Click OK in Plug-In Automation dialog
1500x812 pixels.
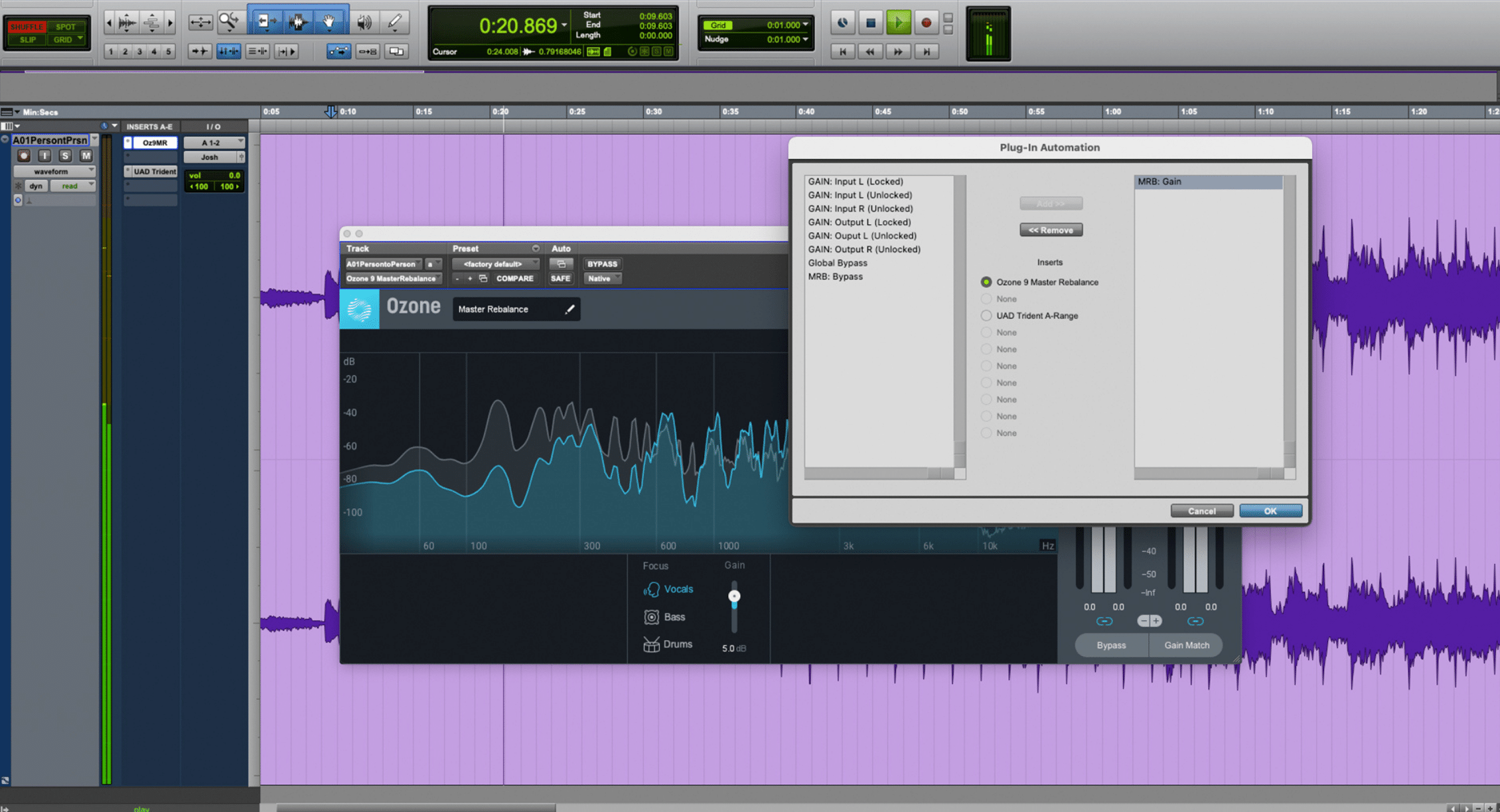tap(1270, 511)
